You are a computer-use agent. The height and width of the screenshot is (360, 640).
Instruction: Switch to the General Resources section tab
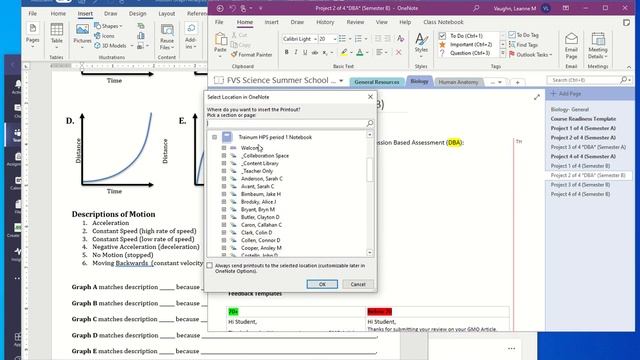tap(377, 82)
